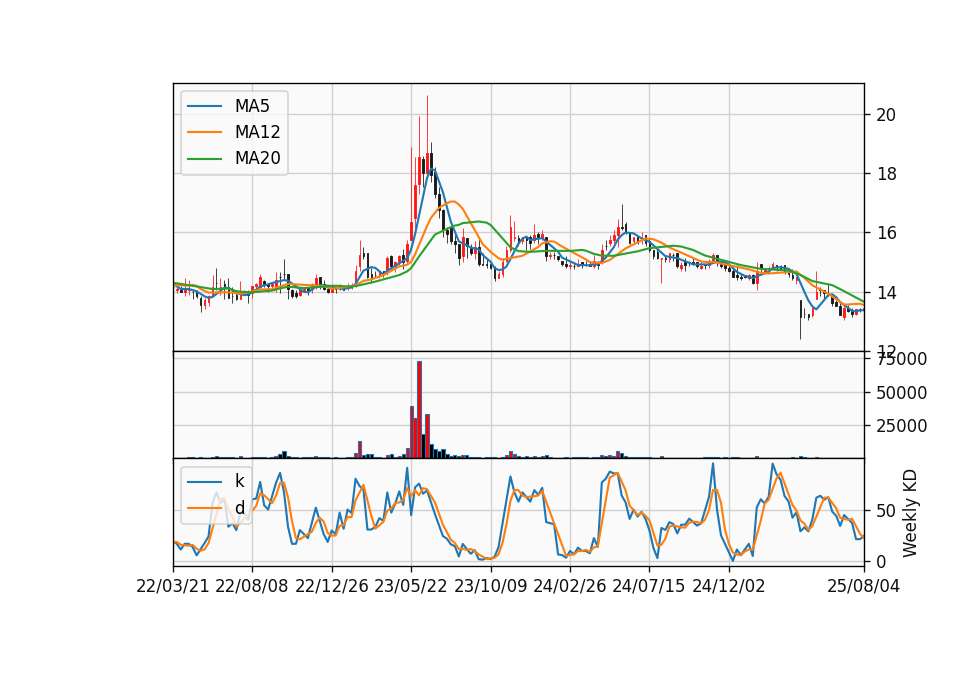Select the green MA20 legend line sample
Viewport: 960px width, 690px height.
(x=204, y=159)
